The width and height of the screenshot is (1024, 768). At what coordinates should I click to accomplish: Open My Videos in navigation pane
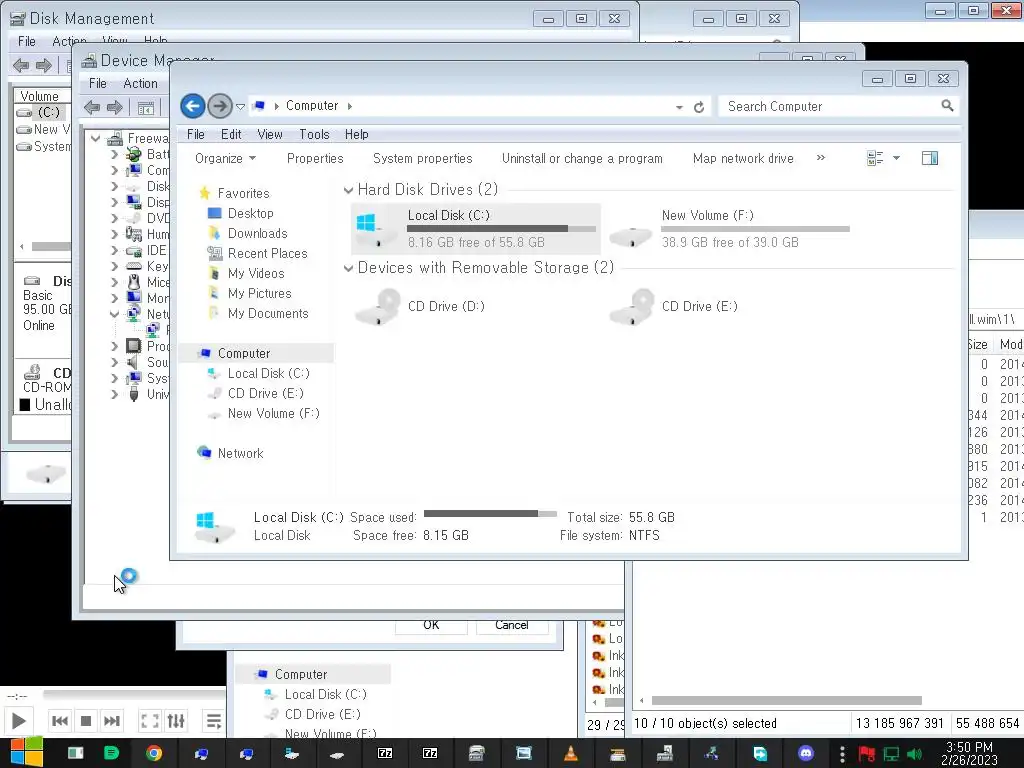[x=256, y=274]
